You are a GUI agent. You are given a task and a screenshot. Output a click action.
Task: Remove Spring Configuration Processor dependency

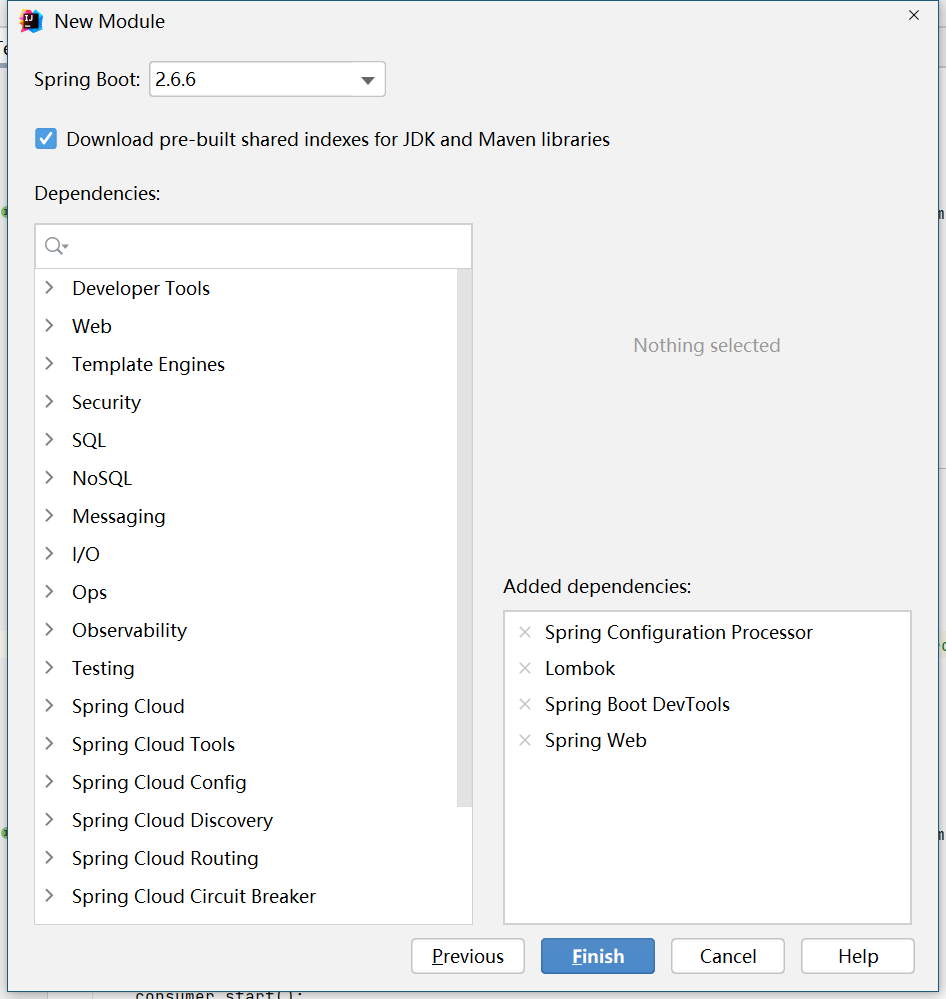click(x=525, y=632)
